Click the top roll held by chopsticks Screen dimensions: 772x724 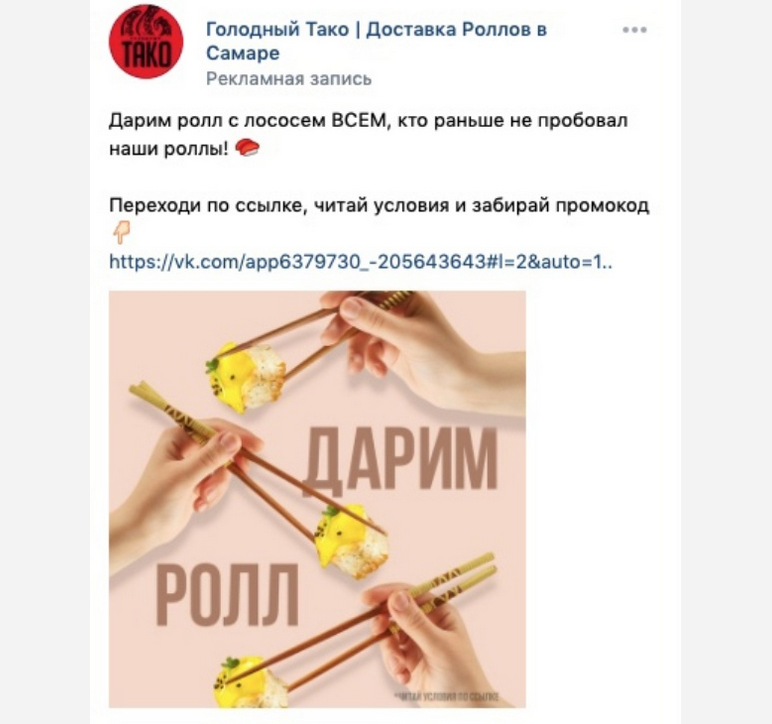pos(245,377)
